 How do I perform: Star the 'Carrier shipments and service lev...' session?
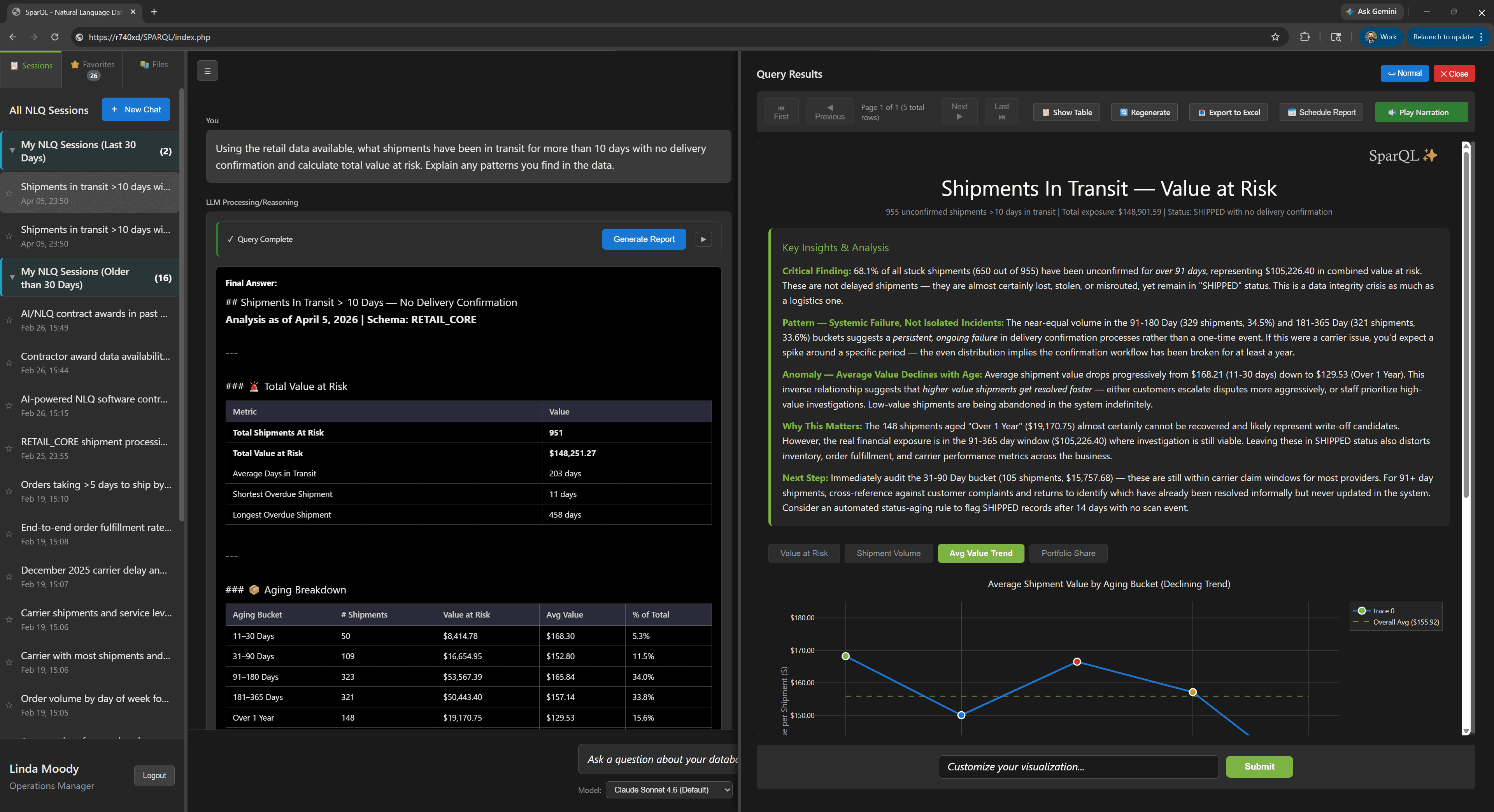click(9, 619)
